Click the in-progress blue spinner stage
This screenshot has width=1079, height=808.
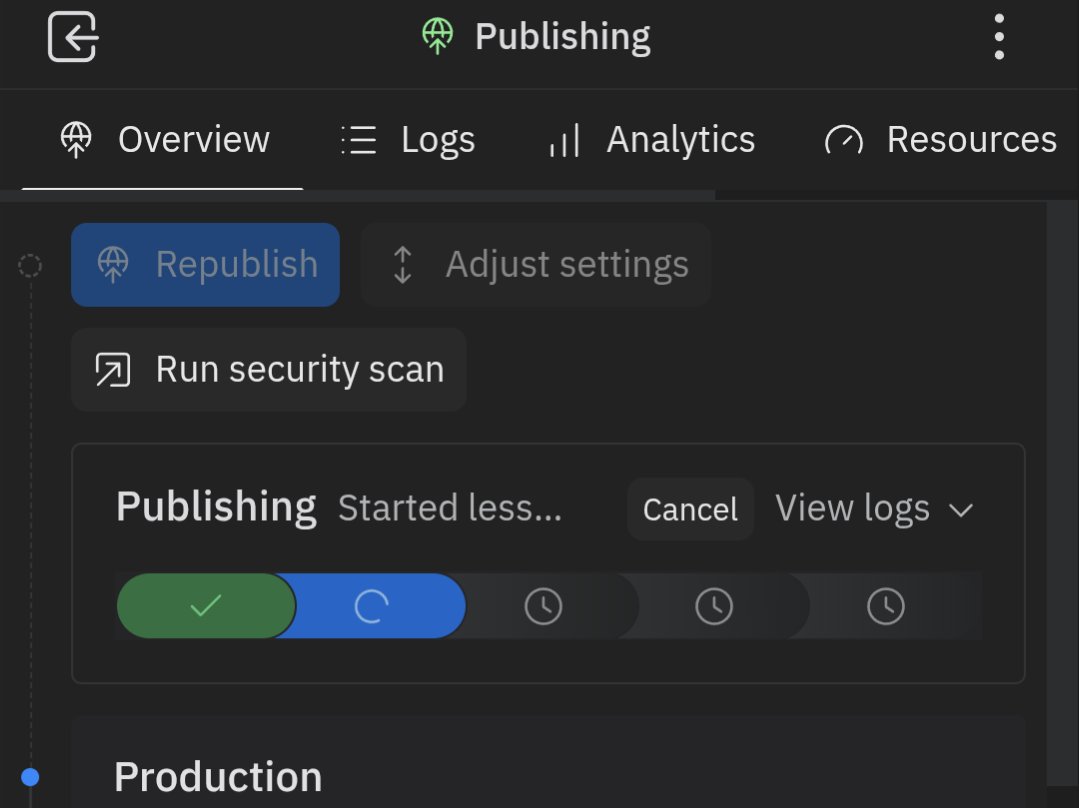(372, 606)
